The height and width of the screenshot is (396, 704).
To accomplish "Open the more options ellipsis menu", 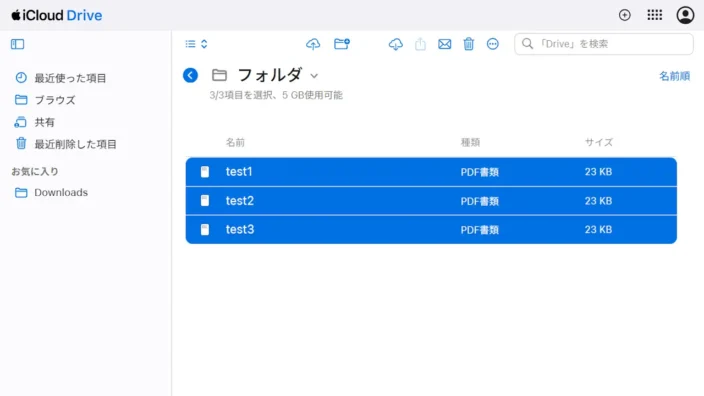I will [493, 44].
